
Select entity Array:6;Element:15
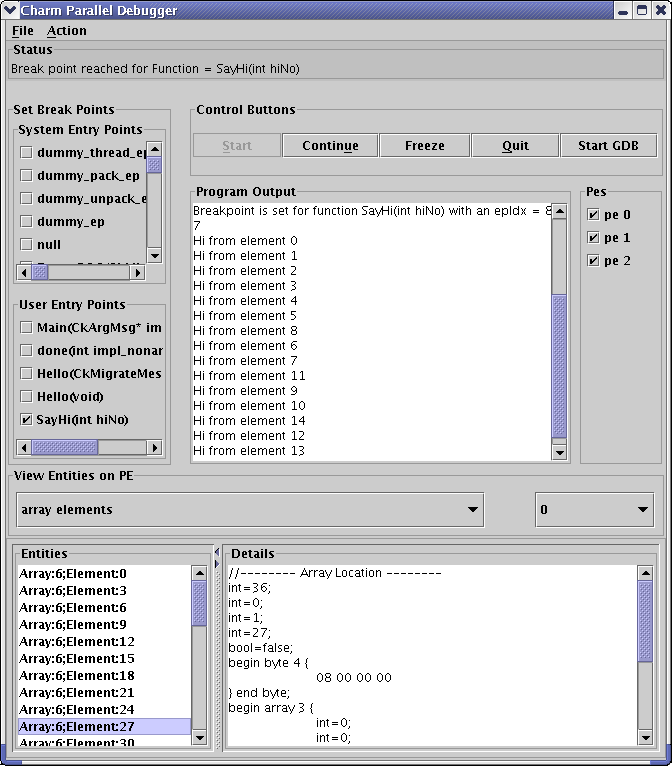105,659
